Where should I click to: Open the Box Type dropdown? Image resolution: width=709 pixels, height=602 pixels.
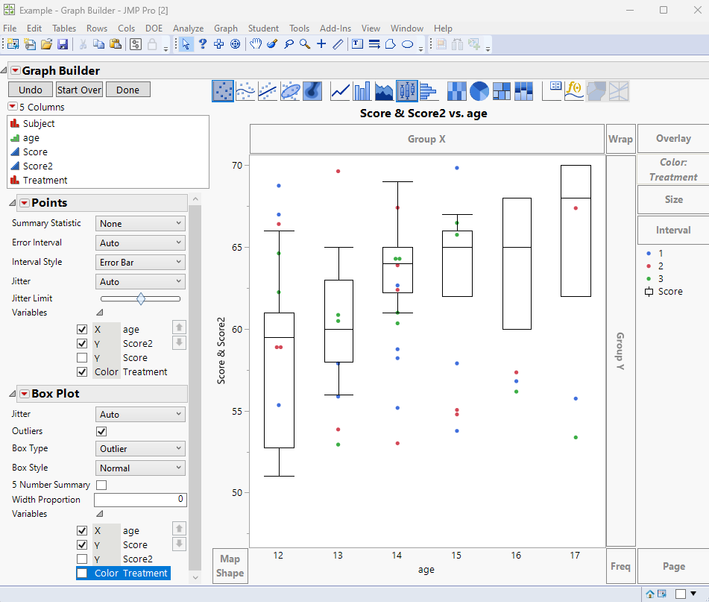tap(140, 449)
